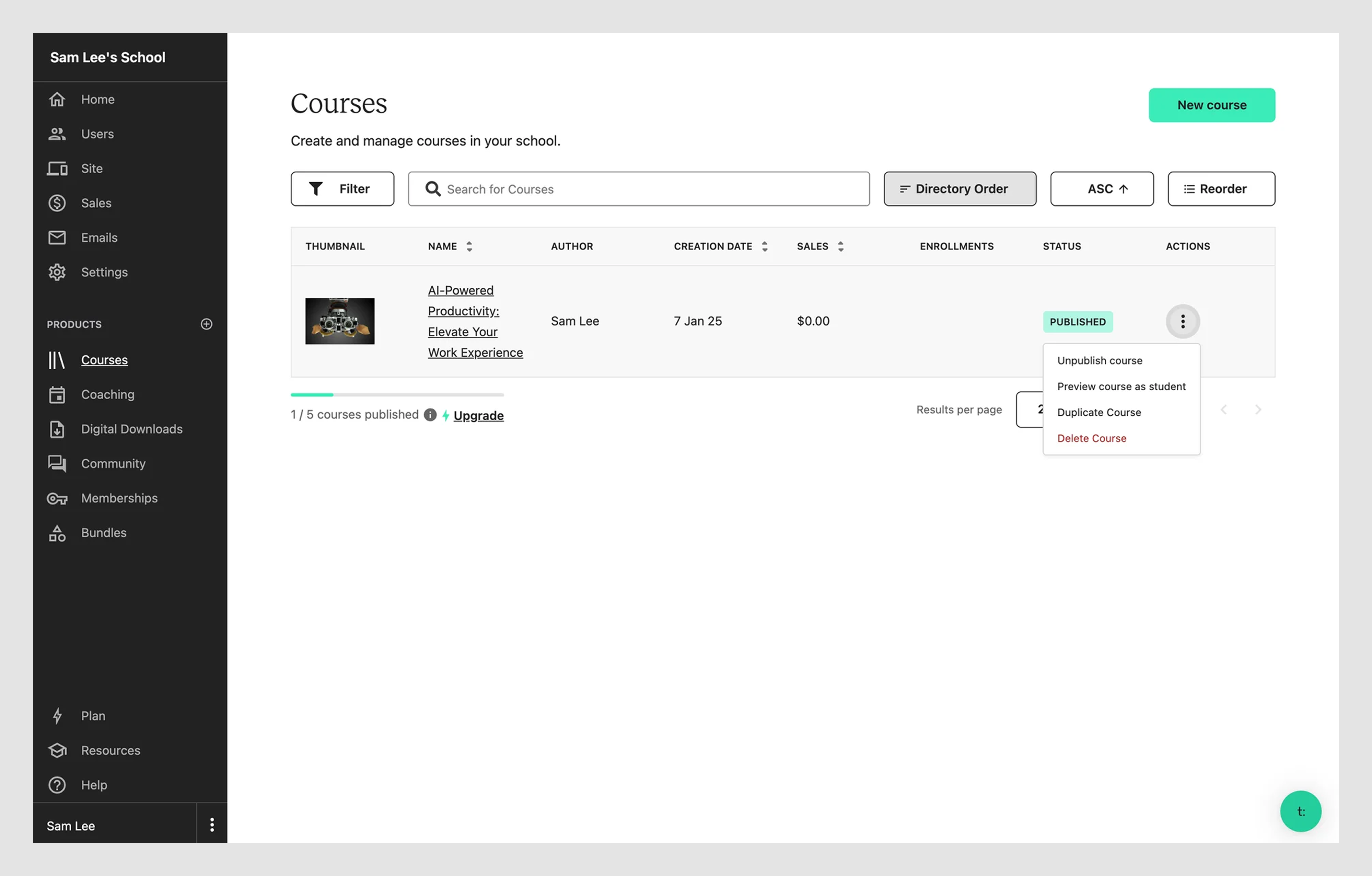Click the Memberships sidebar label
Viewport: 1372px width, 876px height.
[x=119, y=499]
